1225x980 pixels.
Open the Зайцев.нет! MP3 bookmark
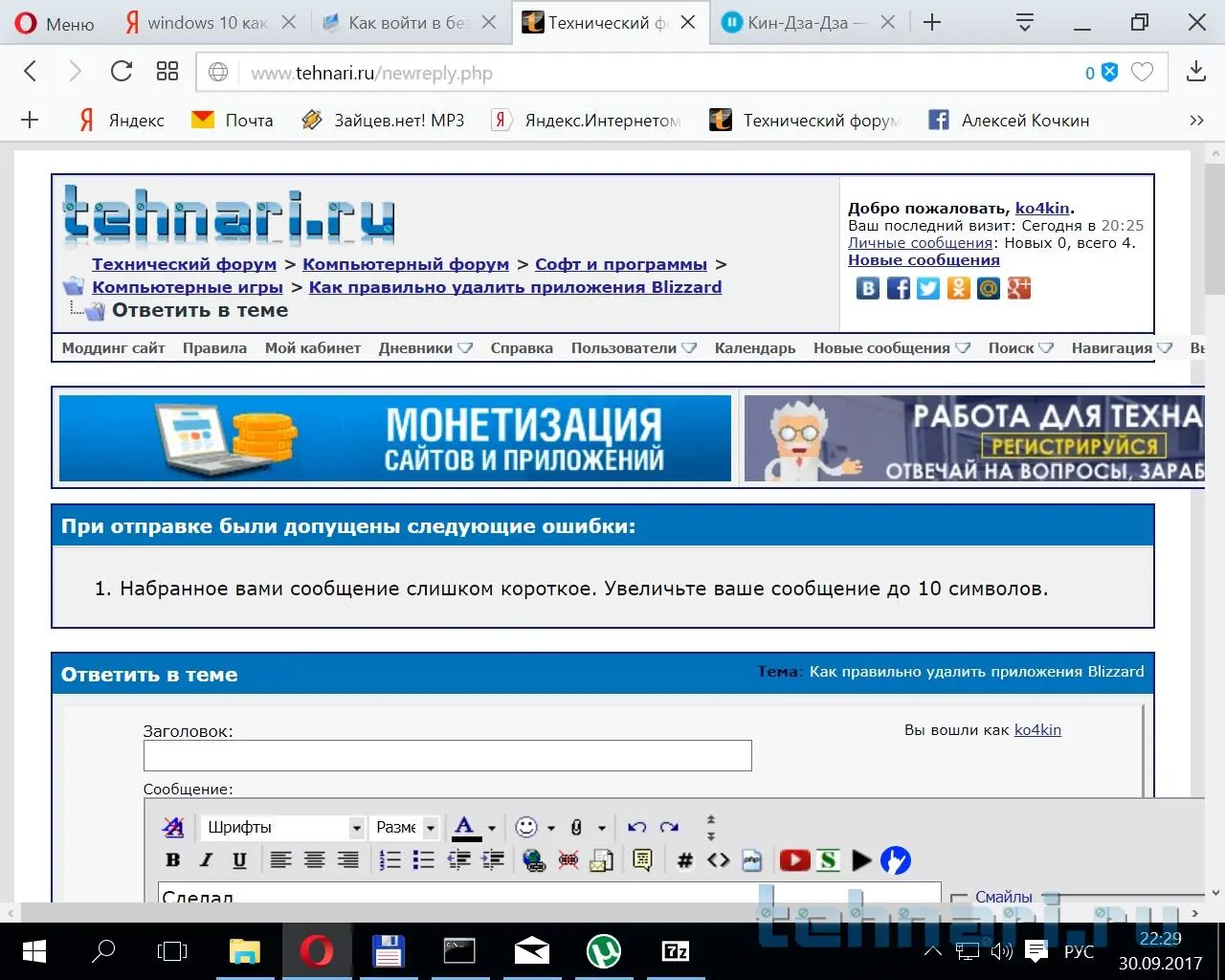click(383, 121)
